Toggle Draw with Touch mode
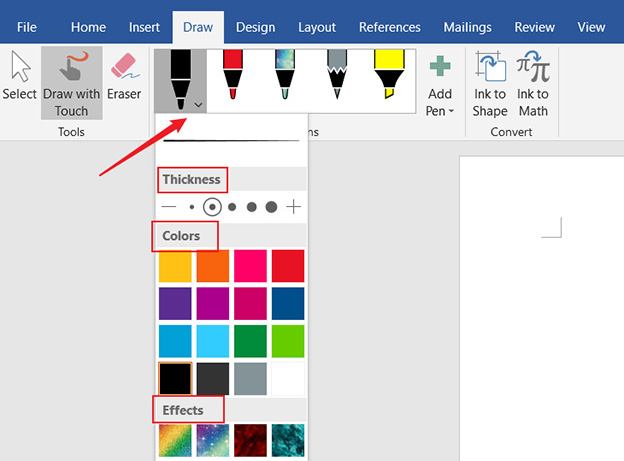This screenshot has width=624, height=461. click(72, 84)
